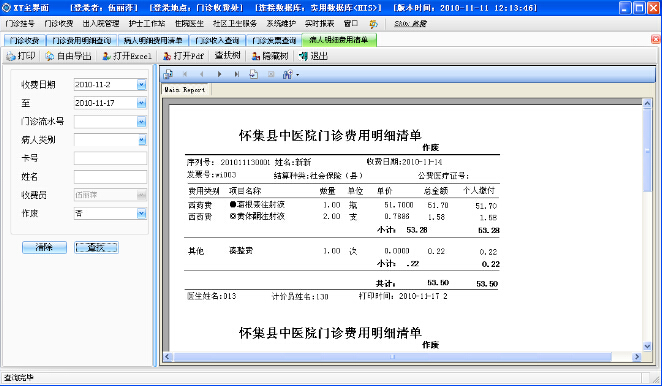Open the 收费员 cashier dropdown

pos(141,195)
